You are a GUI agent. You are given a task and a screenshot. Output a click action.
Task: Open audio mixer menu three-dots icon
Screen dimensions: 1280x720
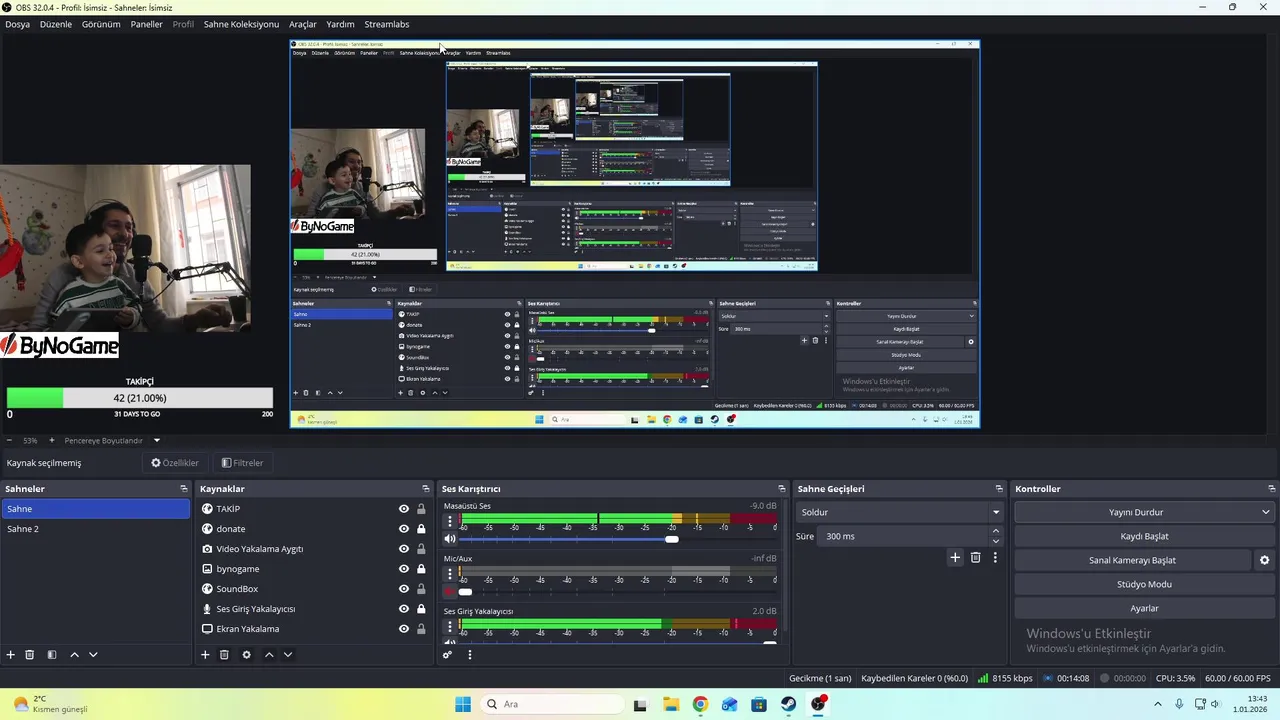pos(469,655)
